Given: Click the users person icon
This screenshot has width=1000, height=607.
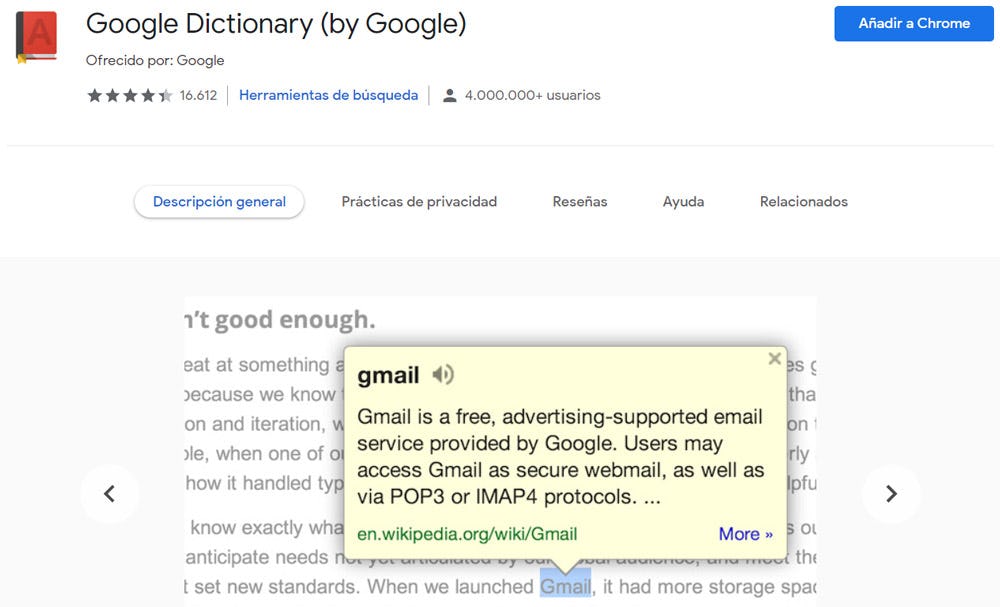Looking at the screenshot, I should pos(450,96).
